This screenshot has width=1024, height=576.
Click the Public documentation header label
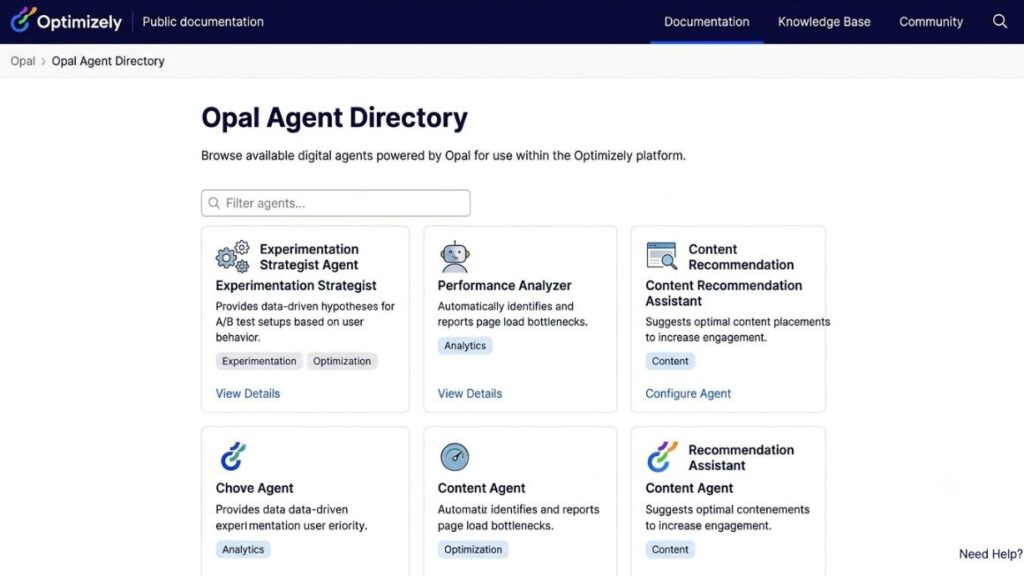click(203, 22)
